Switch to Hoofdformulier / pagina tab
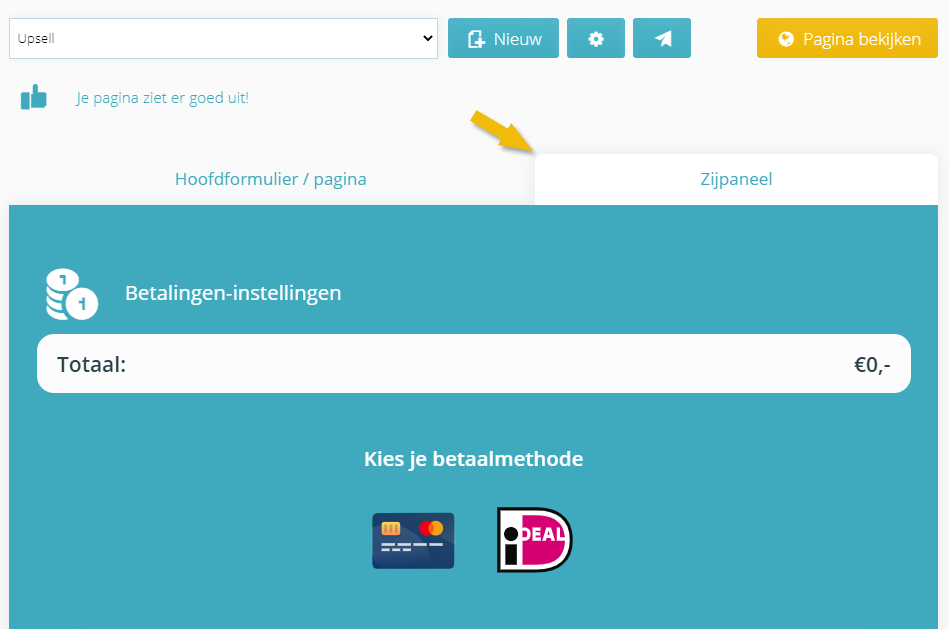 [271, 179]
